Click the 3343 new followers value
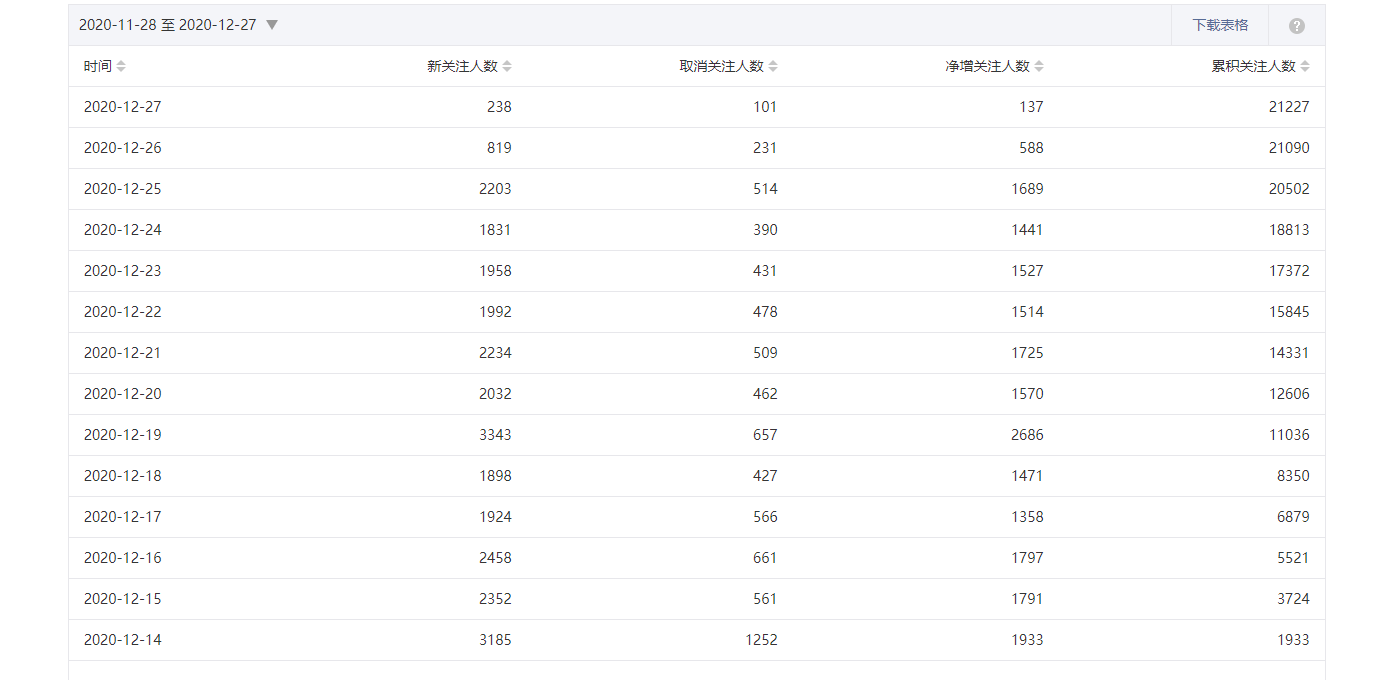The image size is (1373, 680). [x=495, y=435]
